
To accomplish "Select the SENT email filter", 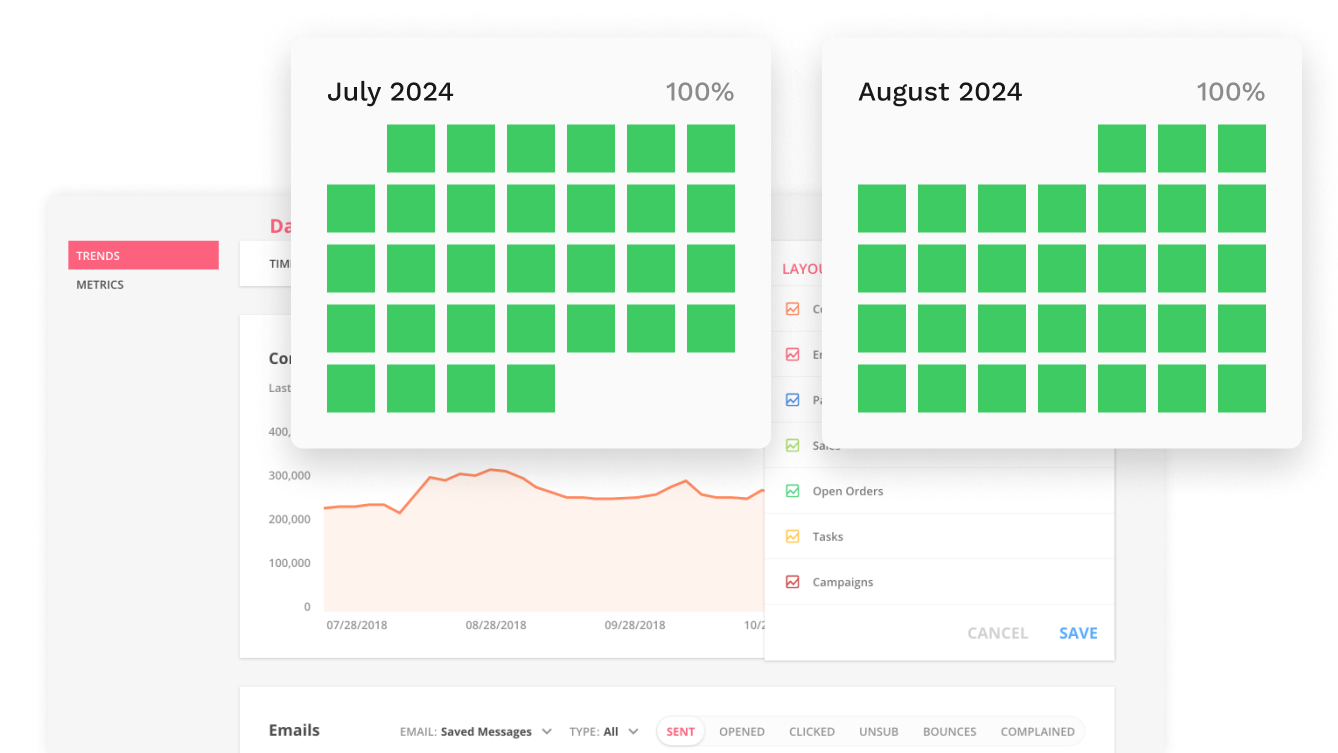I will tap(680, 732).
